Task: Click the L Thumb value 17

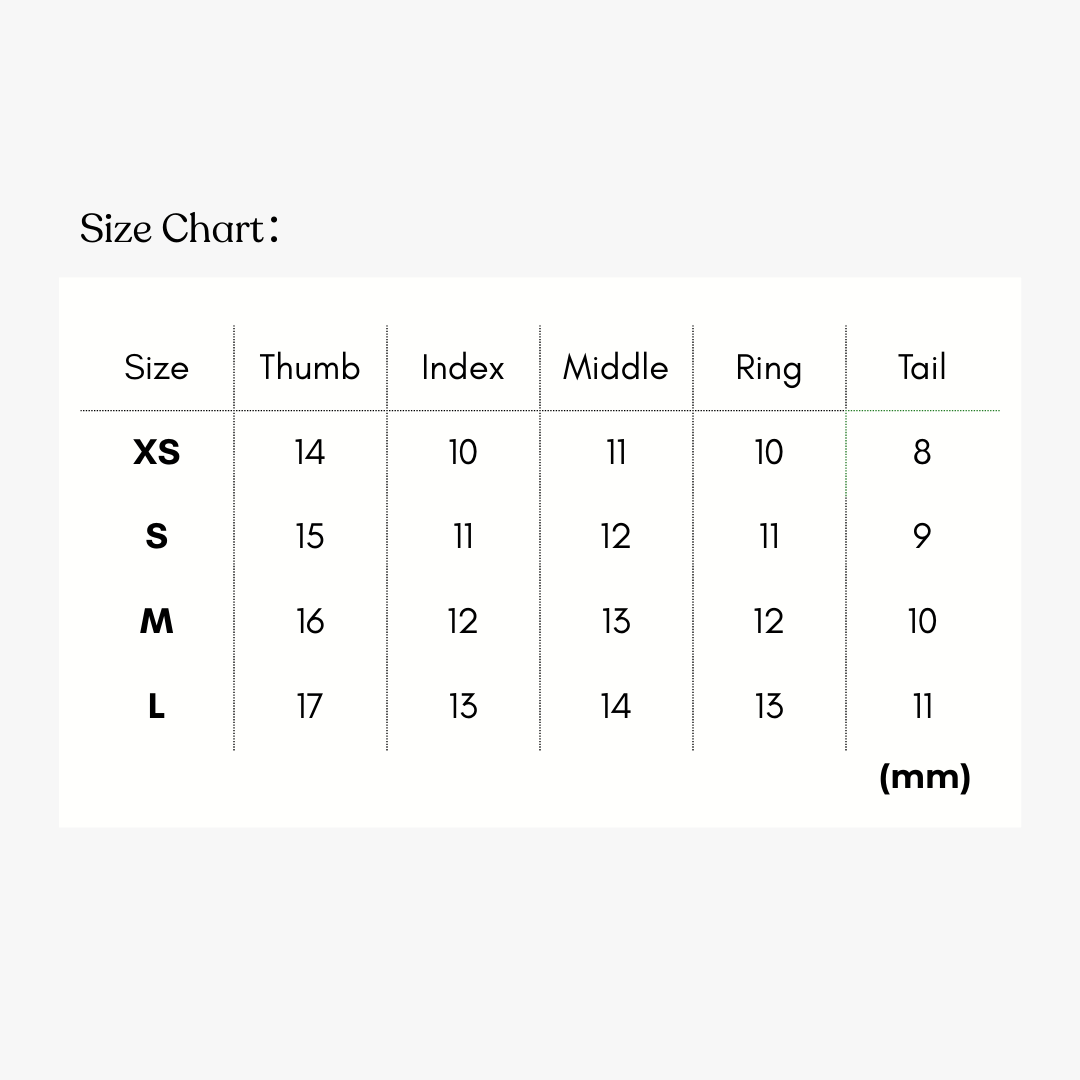Action: click(310, 707)
